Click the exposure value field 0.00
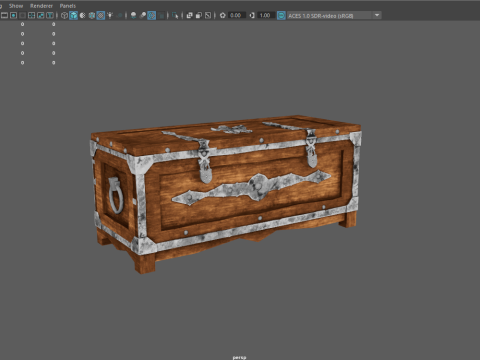Screen dimensions: 480x360 (237, 15)
